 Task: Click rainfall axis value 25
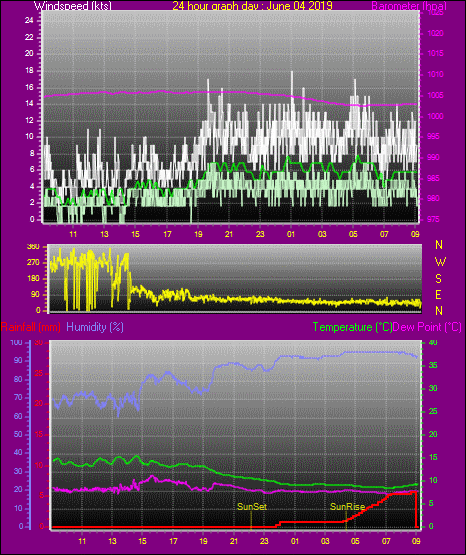39,373
